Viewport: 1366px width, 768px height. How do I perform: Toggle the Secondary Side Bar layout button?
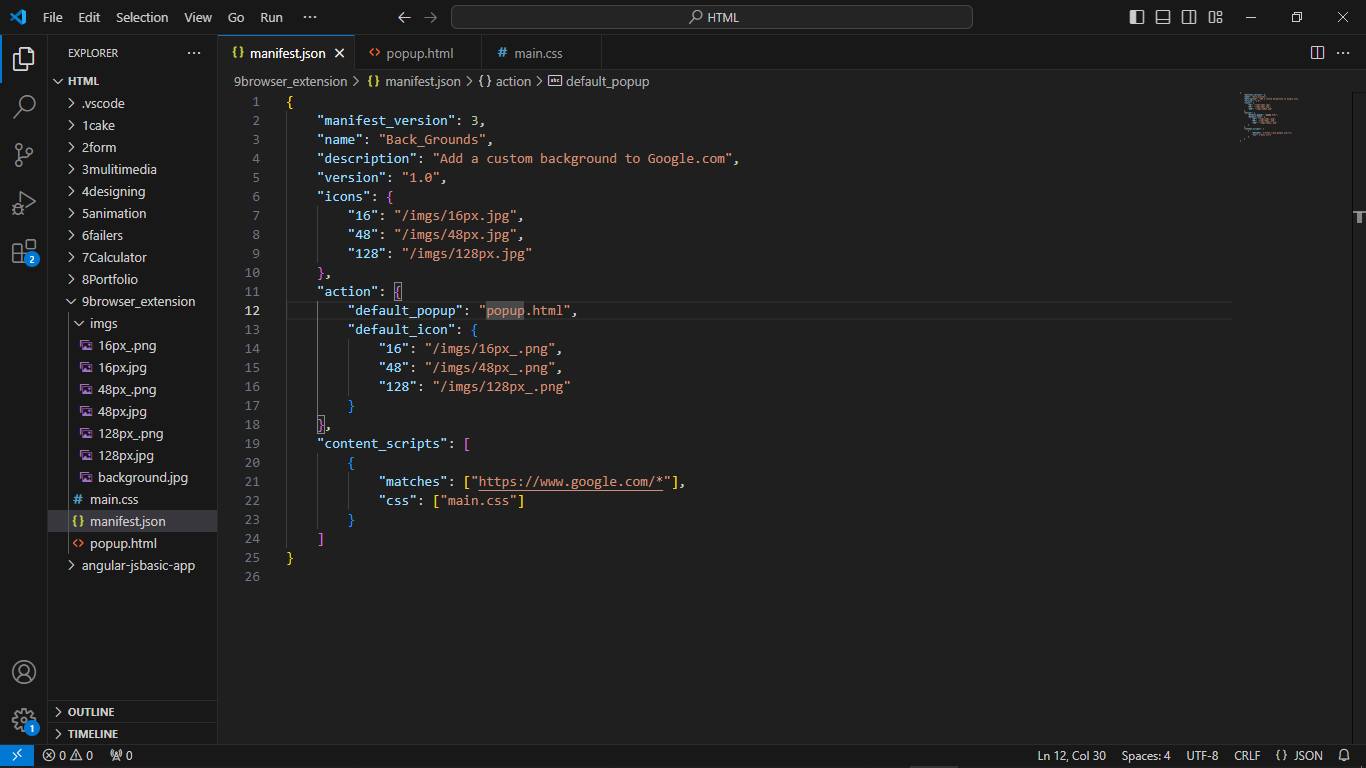point(1189,17)
